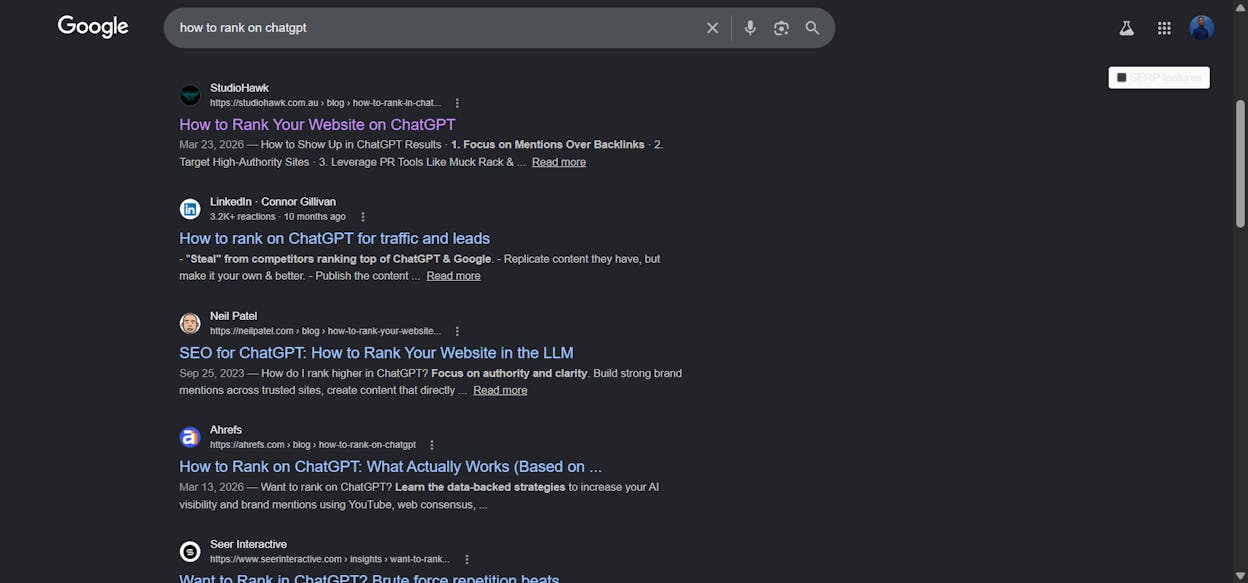Screen dimensions: 1248x583
Task: Click into the search query input
Action: tap(435, 28)
